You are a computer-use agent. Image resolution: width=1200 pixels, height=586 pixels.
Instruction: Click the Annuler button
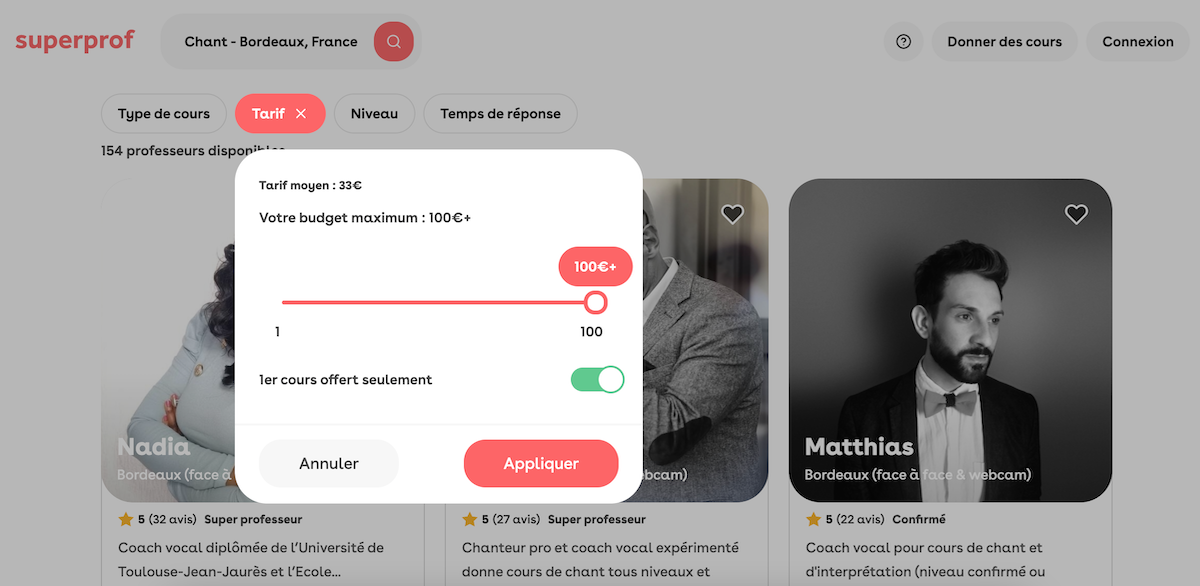pyautogui.click(x=329, y=464)
